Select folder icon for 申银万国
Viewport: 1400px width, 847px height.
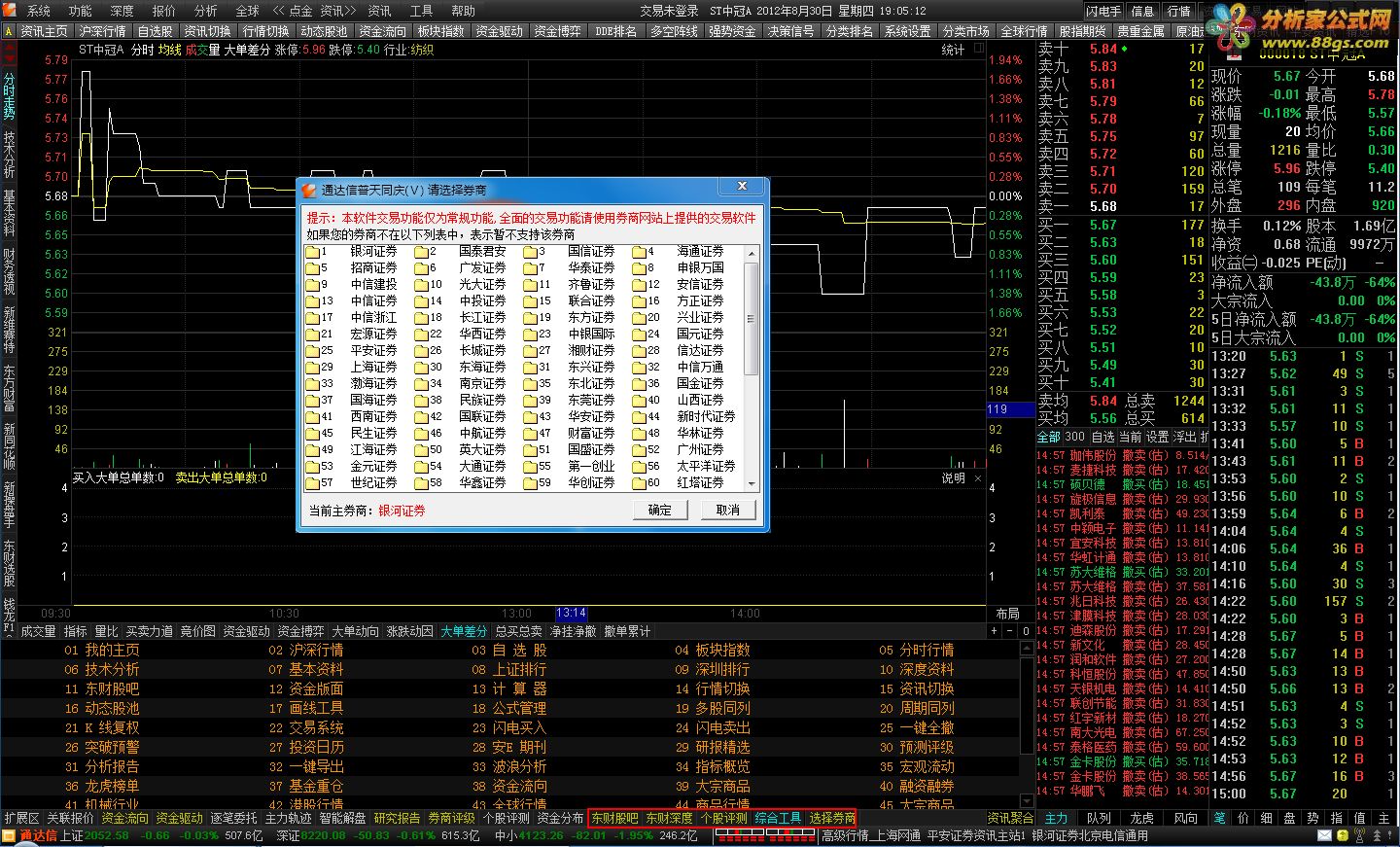(x=640, y=268)
